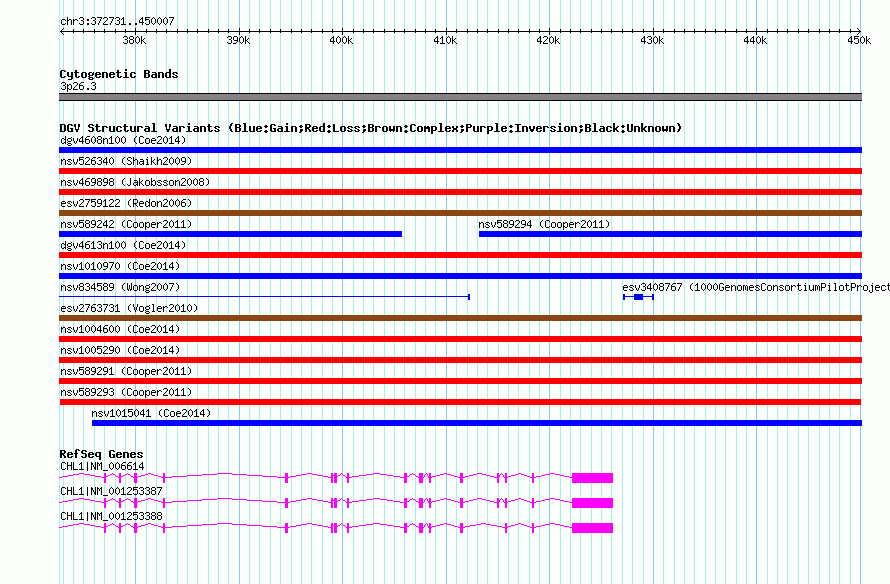Click the red bar under nsv589291
The height and width of the screenshot is (584, 890).
point(460,381)
